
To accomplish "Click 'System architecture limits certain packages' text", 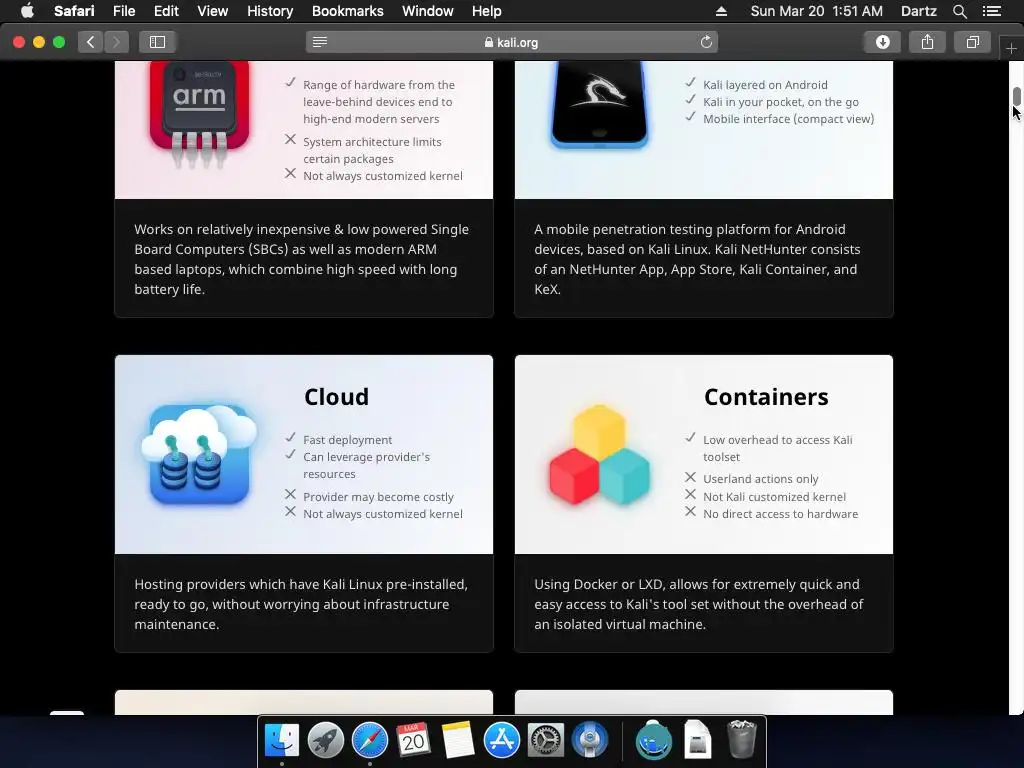I will (x=372, y=150).
